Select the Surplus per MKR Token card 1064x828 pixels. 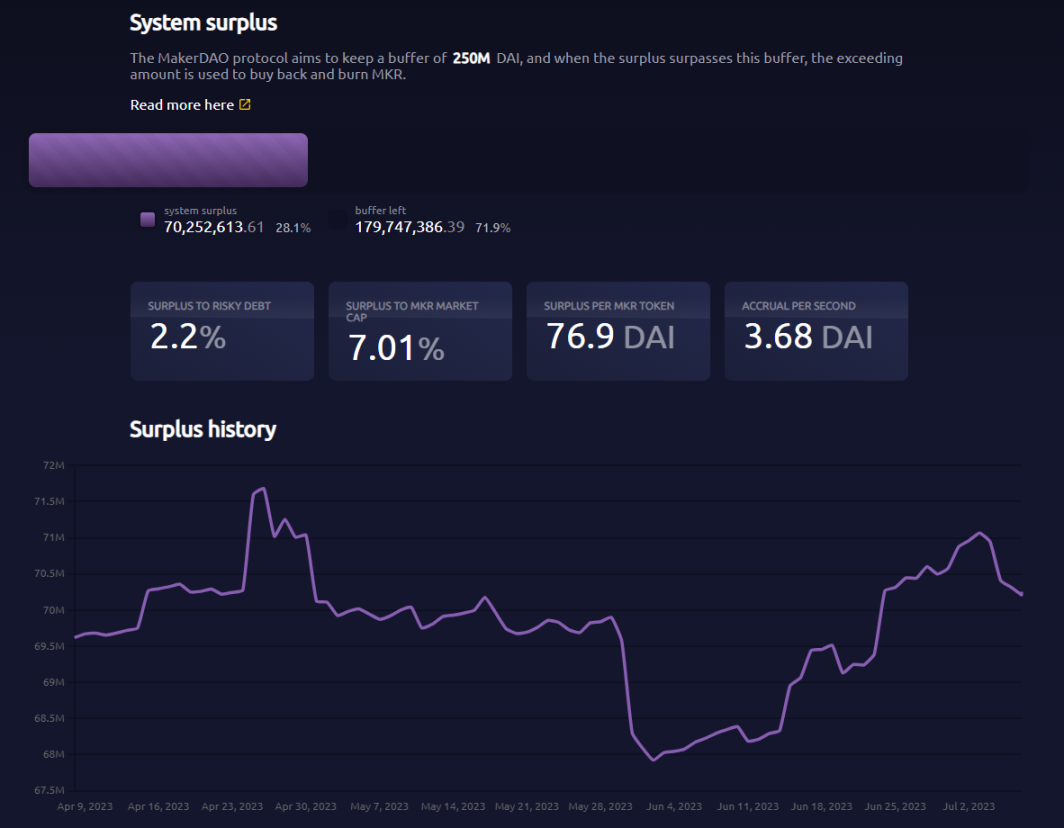click(x=618, y=331)
